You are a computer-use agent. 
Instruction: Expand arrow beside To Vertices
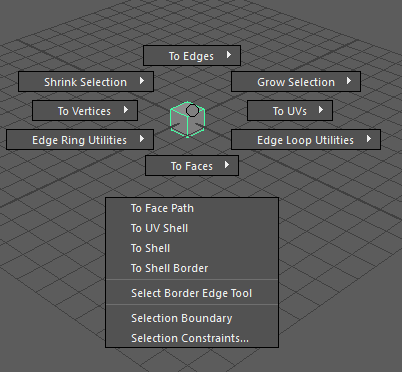click(126, 109)
